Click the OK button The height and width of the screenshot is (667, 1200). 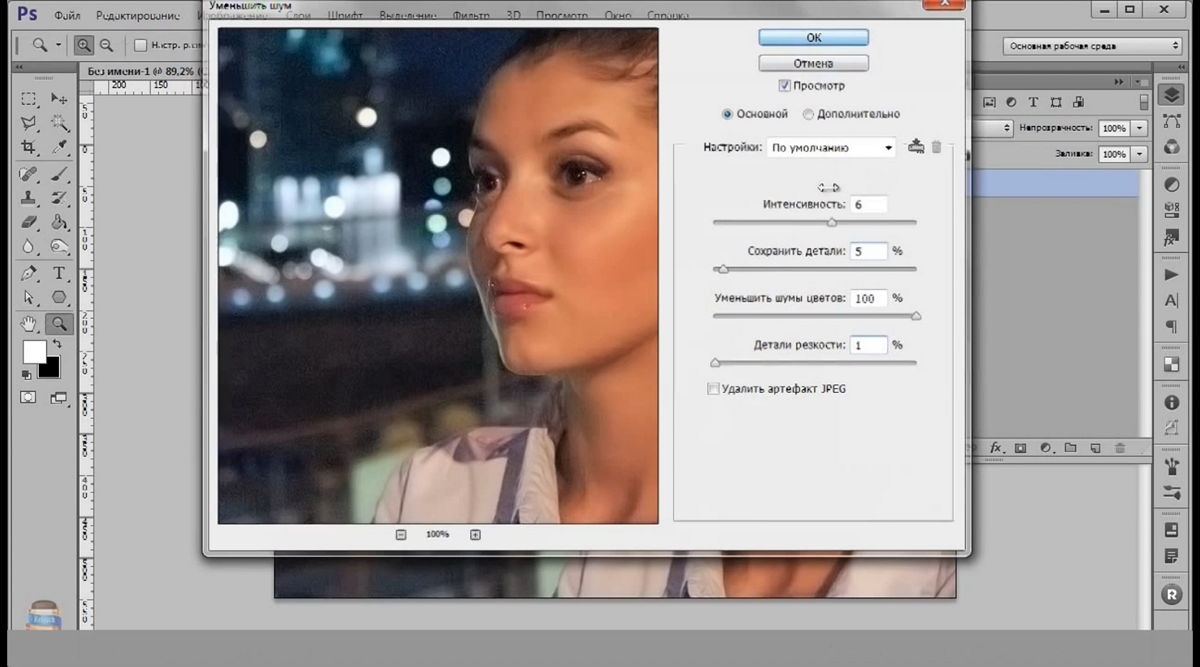(813, 37)
